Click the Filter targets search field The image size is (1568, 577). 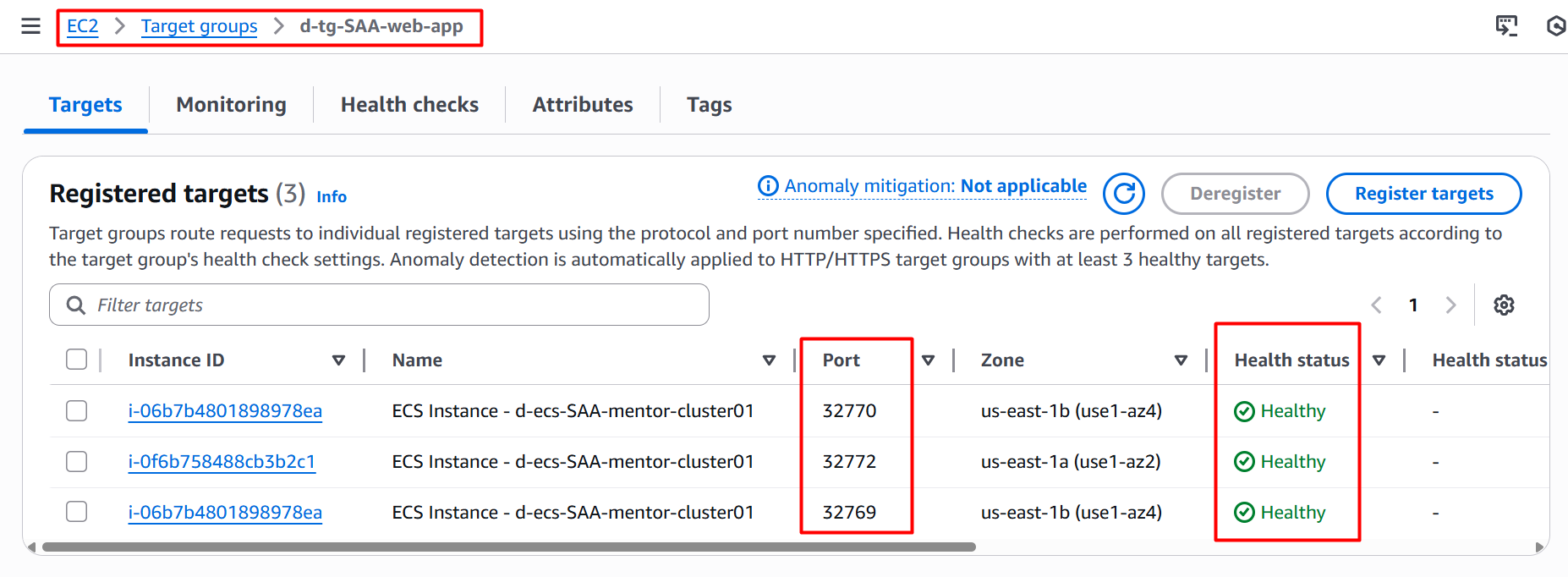379,305
